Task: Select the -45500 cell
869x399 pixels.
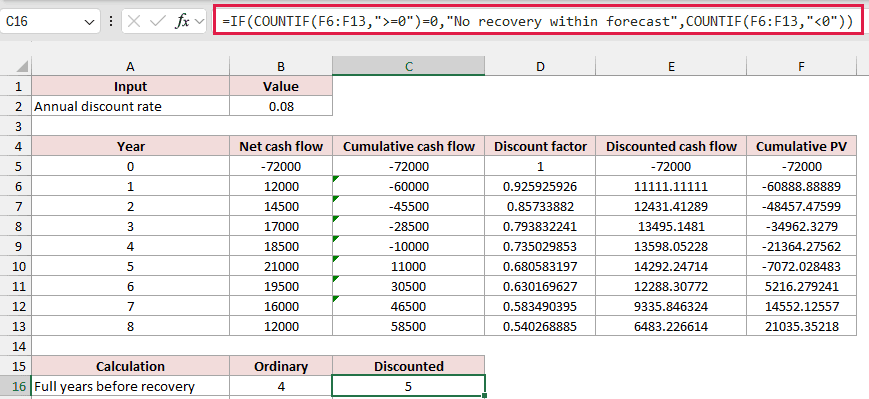Action: (408, 206)
